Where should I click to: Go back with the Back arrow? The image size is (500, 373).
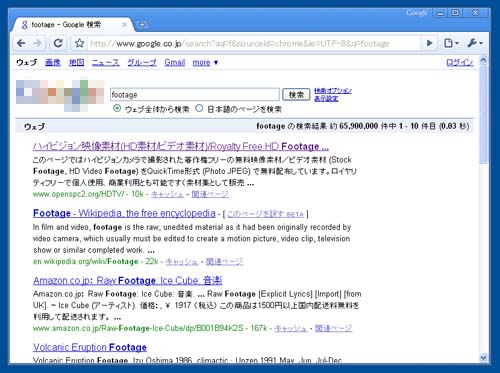21,43
